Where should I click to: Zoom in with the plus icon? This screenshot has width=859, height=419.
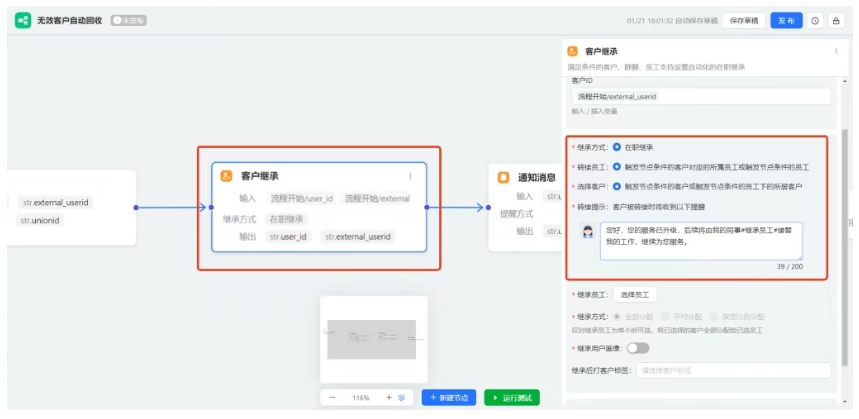click(389, 398)
